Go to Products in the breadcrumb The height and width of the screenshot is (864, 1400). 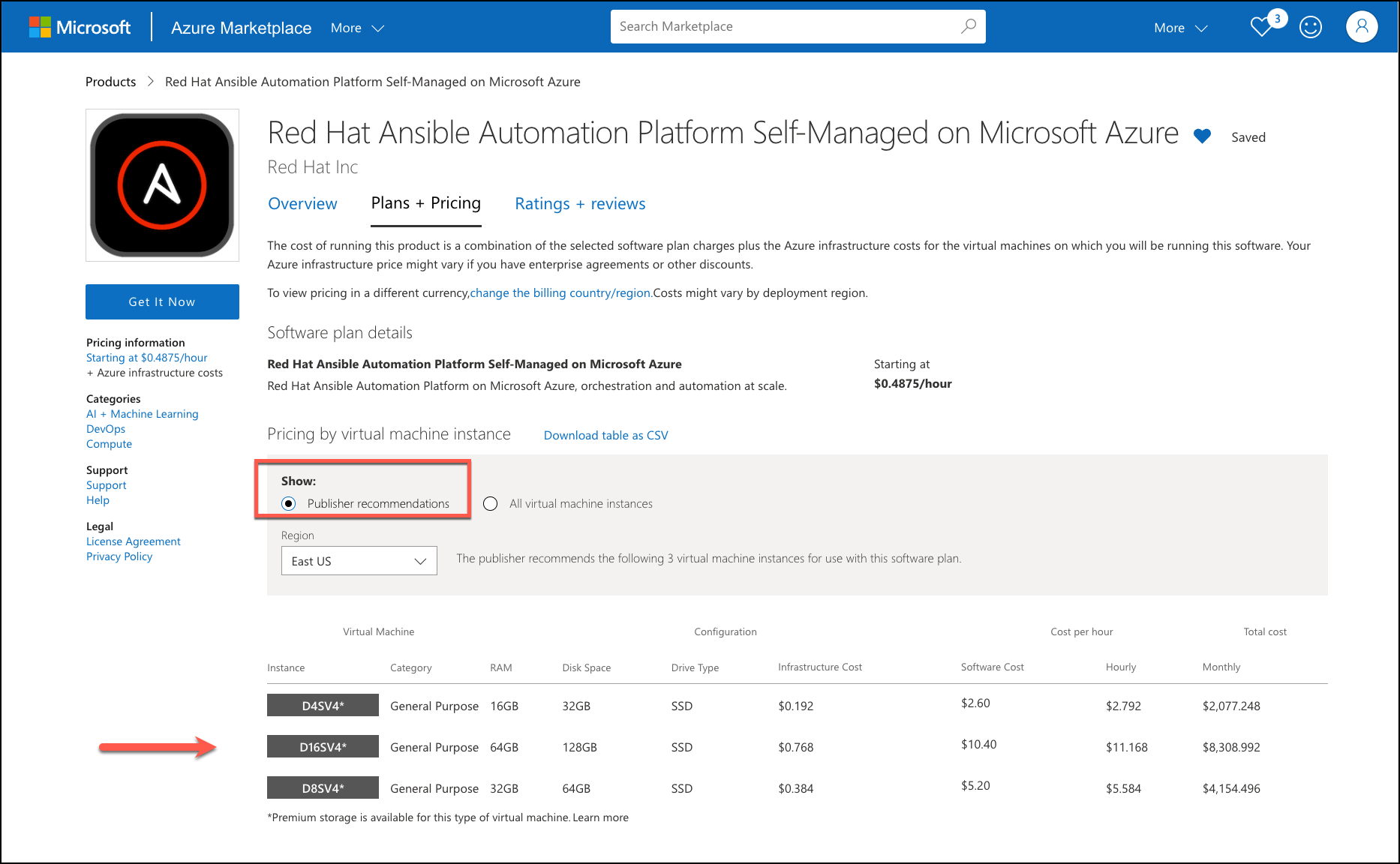click(x=110, y=82)
